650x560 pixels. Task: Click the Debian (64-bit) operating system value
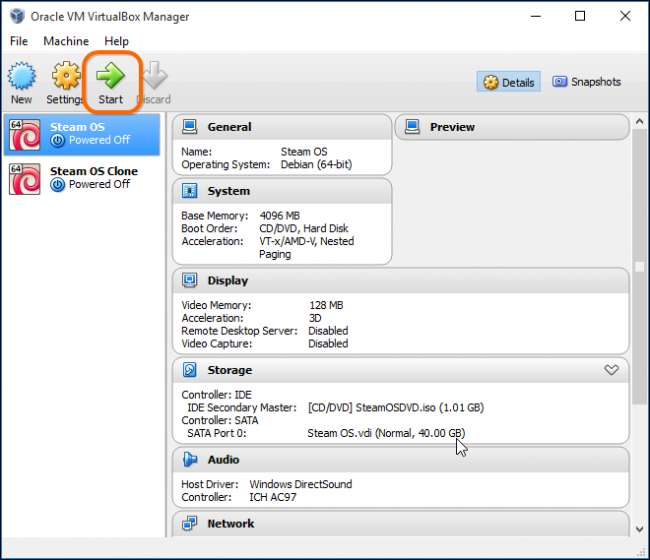316,165
